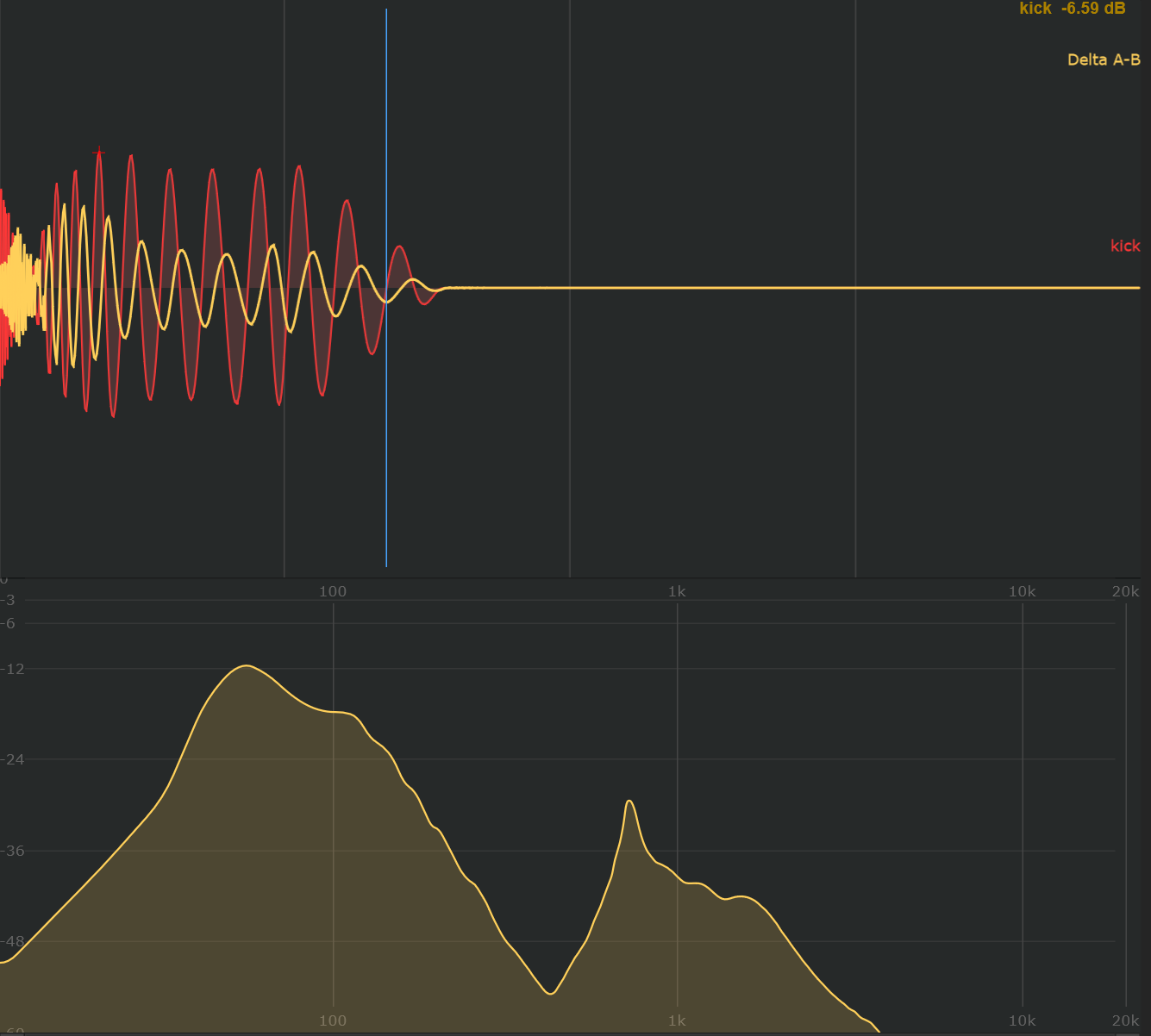Click the -24 dB scale label

pyautogui.click(x=12, y=759)
